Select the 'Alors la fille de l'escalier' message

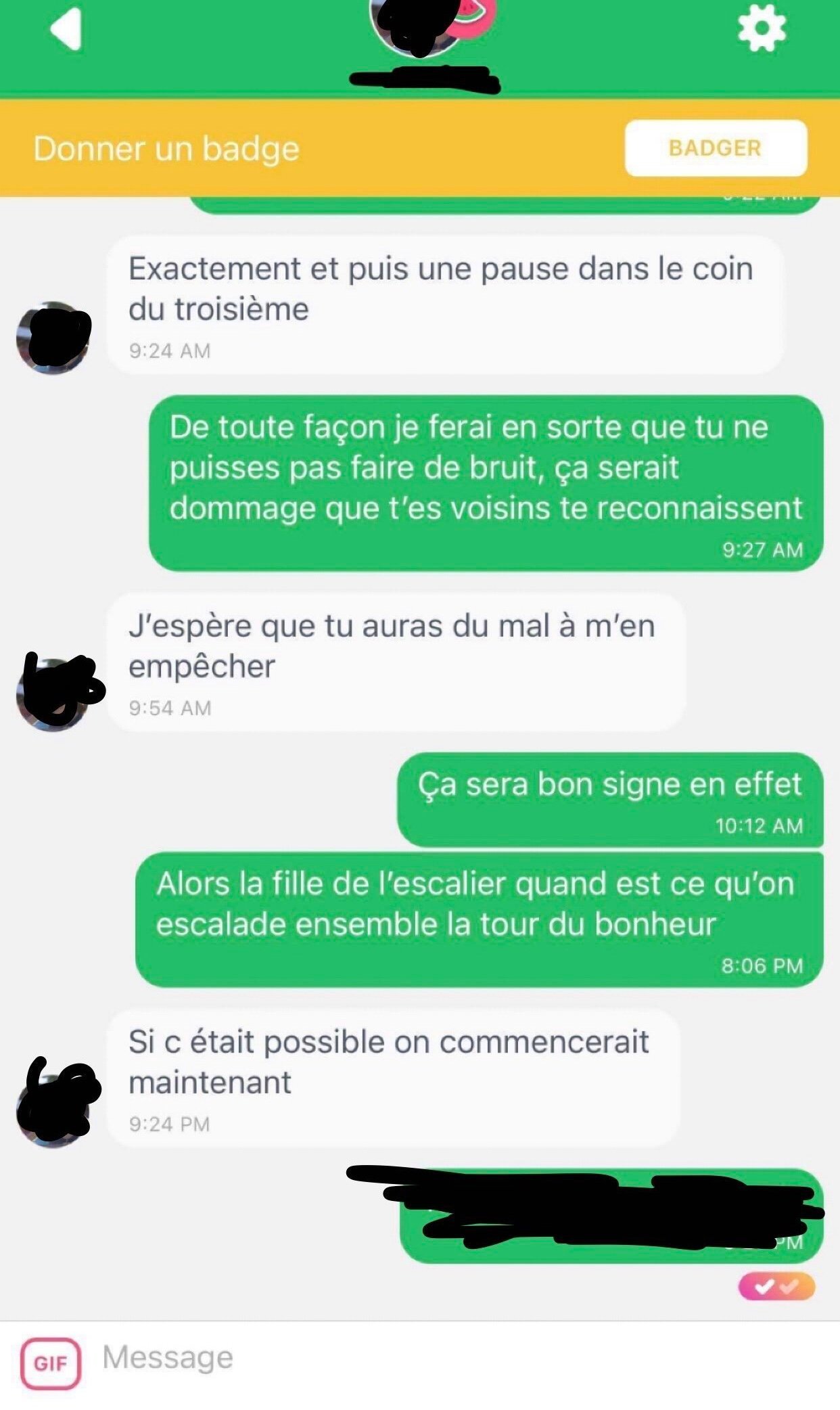(x=480, y=919)
